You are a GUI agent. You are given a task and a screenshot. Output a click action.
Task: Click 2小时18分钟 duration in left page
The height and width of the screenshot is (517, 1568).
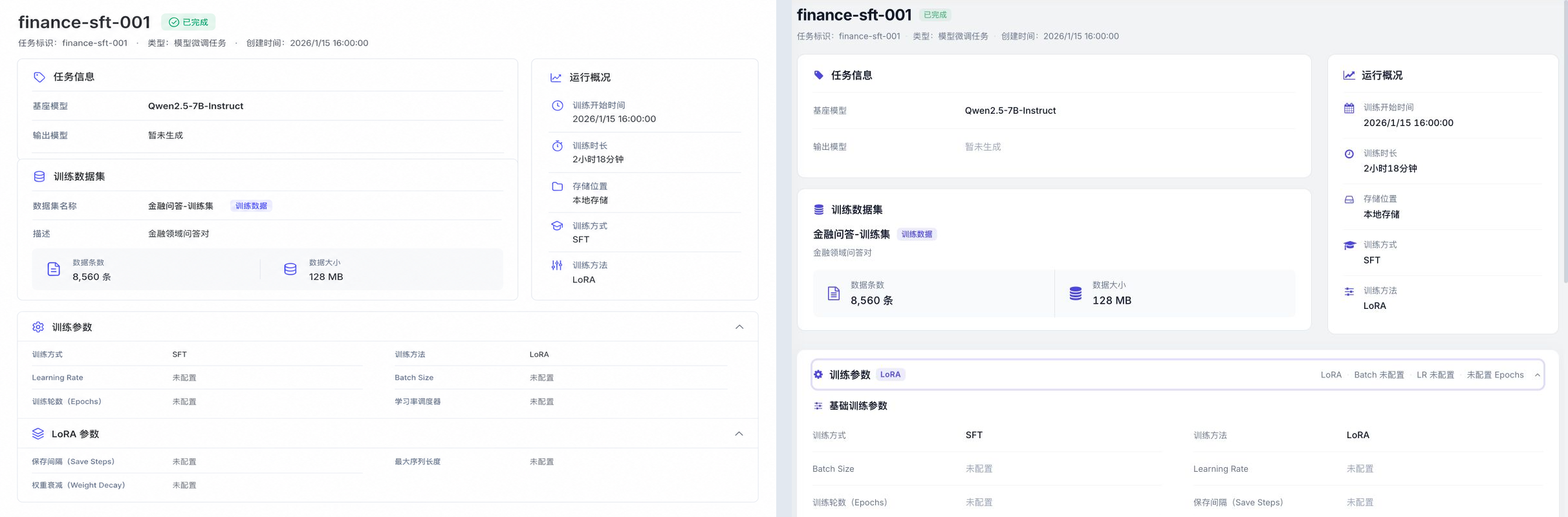click(598, 159)
